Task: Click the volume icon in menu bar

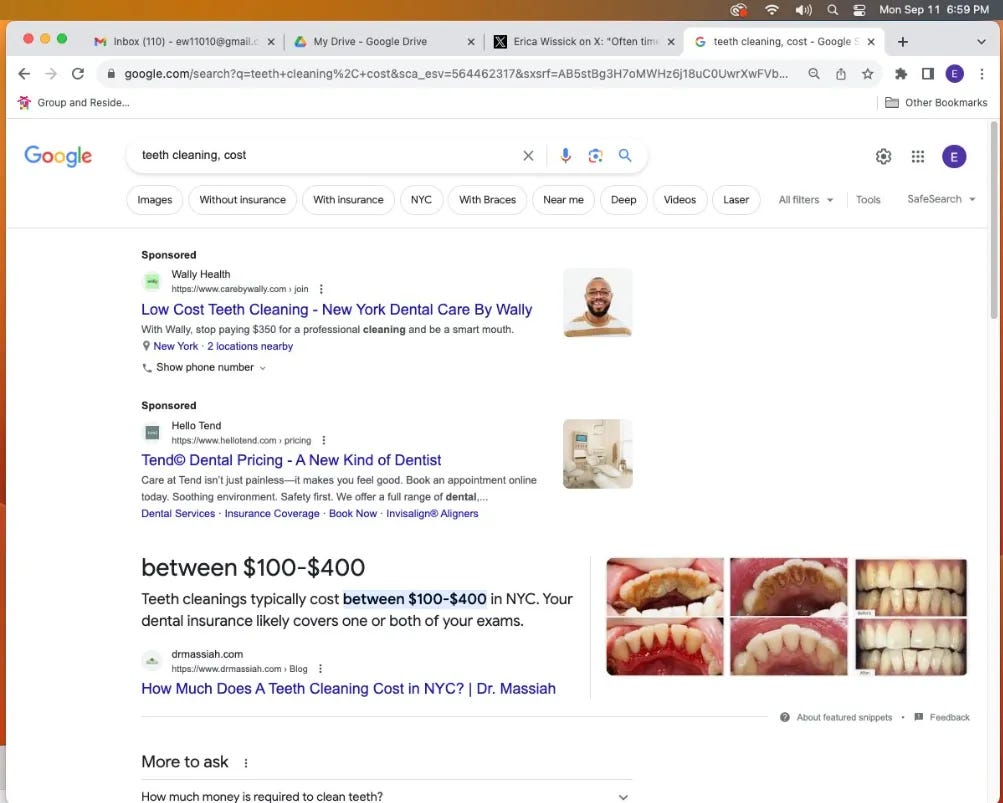Action: (803, 10)
